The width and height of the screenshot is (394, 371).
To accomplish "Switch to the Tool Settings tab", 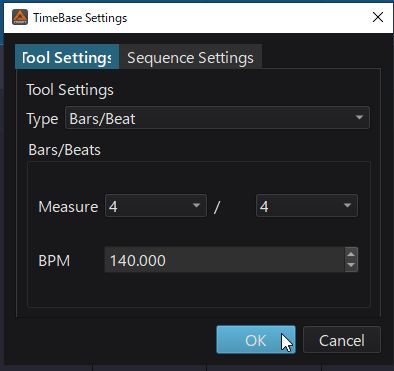I will [x=67, y=57].
